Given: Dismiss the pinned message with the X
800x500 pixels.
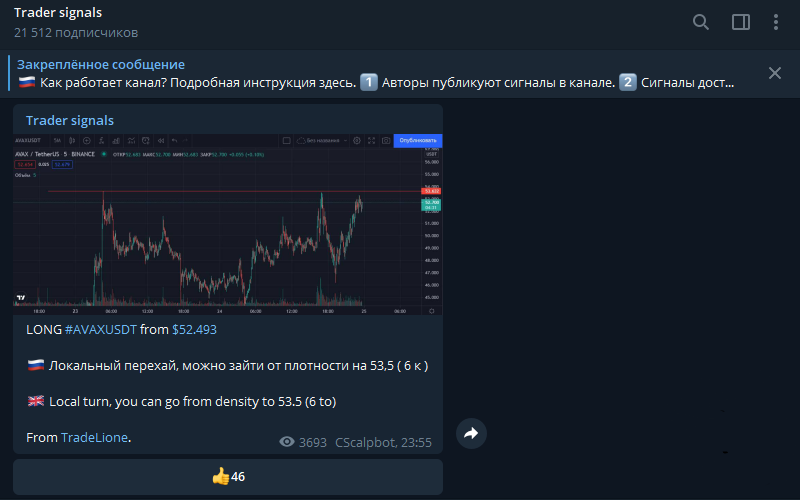Looking at the screenshot, I should click(774, 73).
